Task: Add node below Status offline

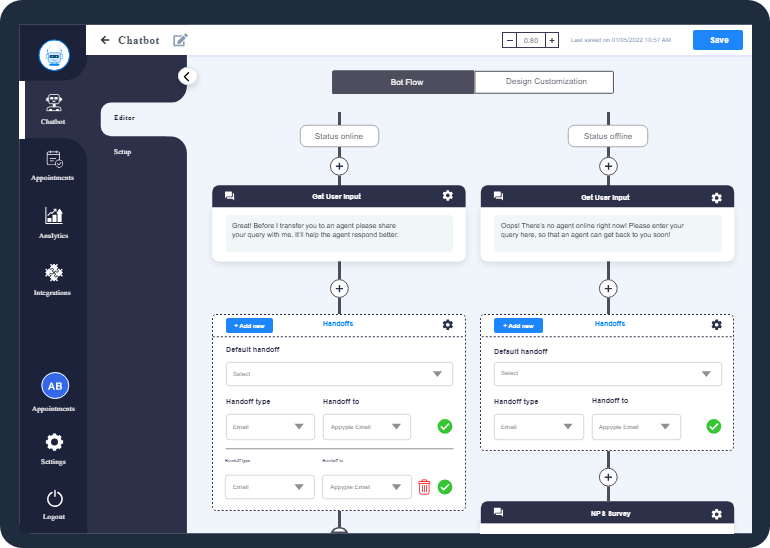Action: point(608,166)
